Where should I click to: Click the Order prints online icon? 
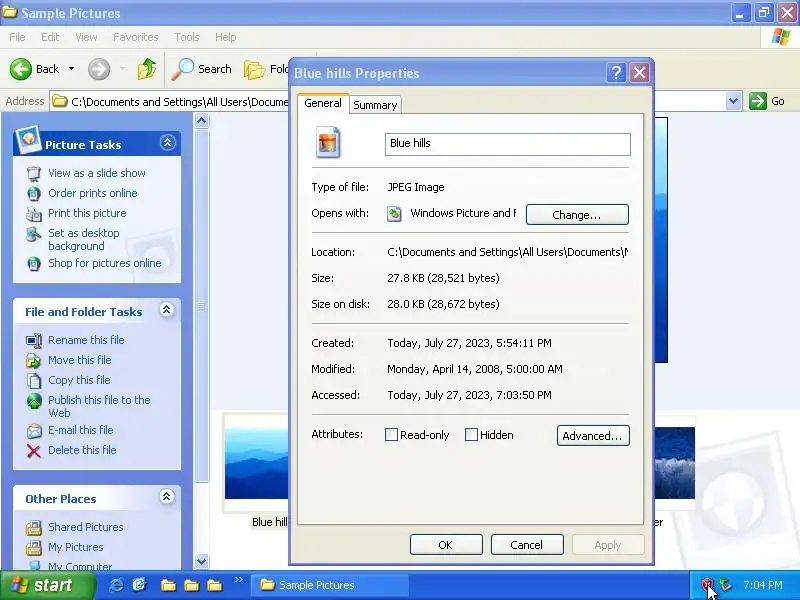[34, 193]
